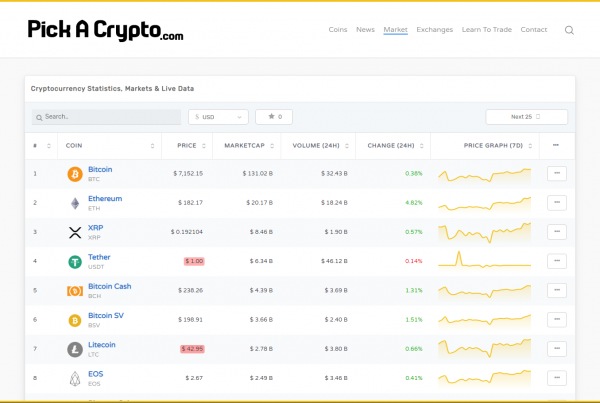Image resolution: width=600 pixels, height=403 pixels.
Task: Open the Learn To Trade menu item
Action: [x=487, y=29]
